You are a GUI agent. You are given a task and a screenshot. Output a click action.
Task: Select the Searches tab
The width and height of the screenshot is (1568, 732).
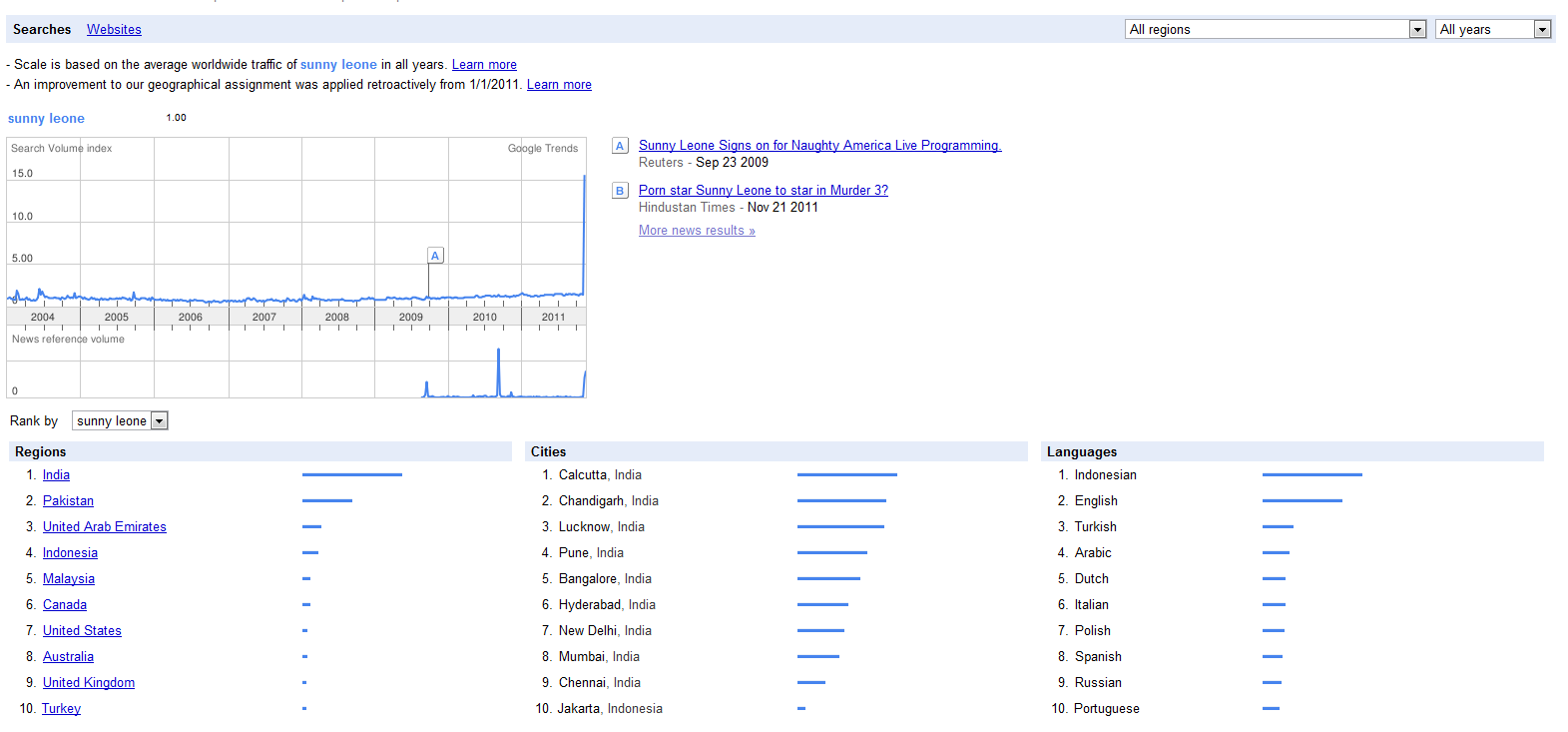pos(42,29)
